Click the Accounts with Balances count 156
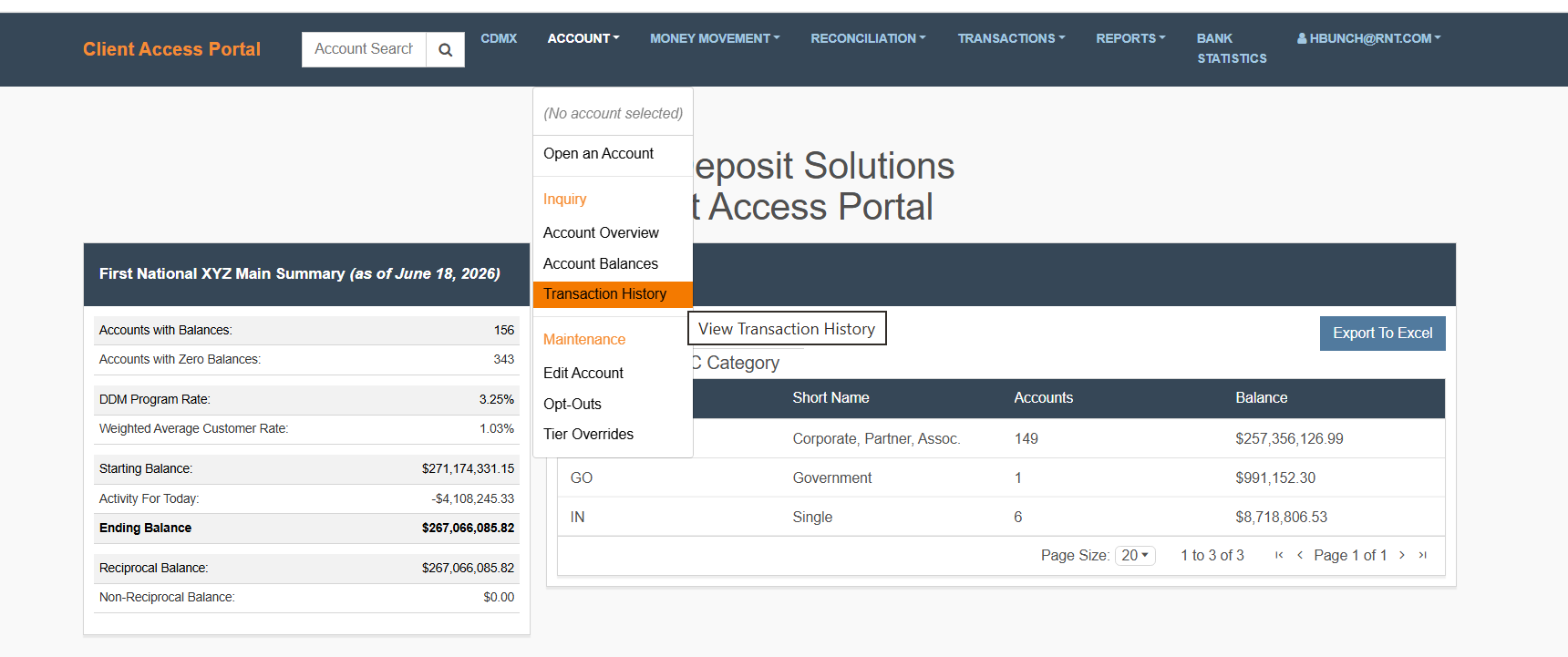Screen dimensions: 1568x657 pos(504,331)
